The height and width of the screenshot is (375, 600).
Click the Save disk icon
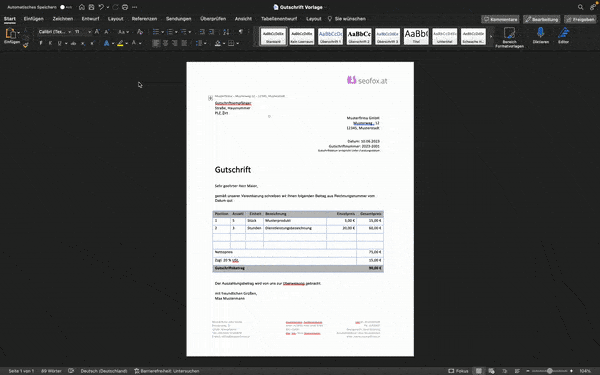pyautogui.click(x=91, y=7)
